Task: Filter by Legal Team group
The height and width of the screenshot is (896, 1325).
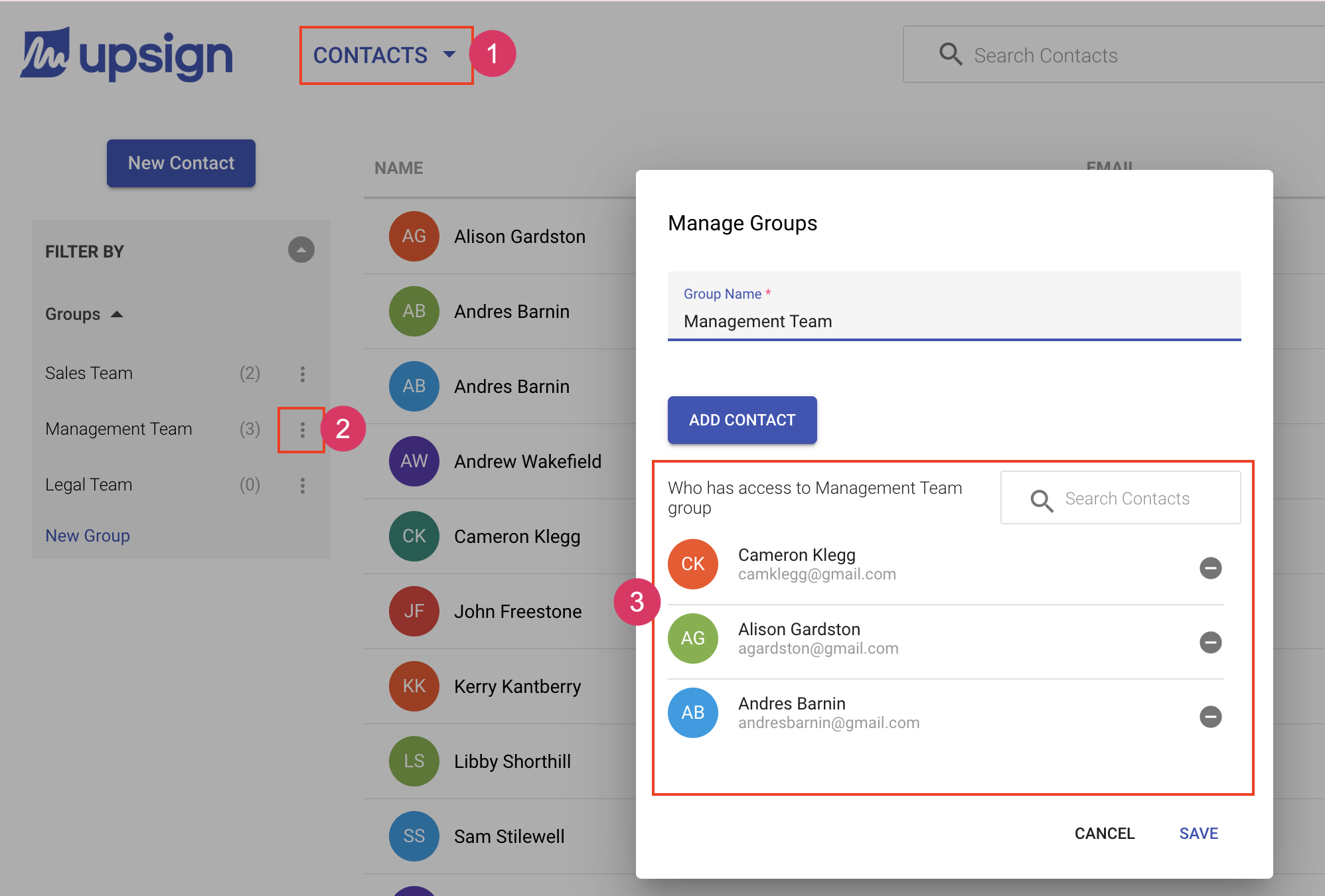Action: 89,485
